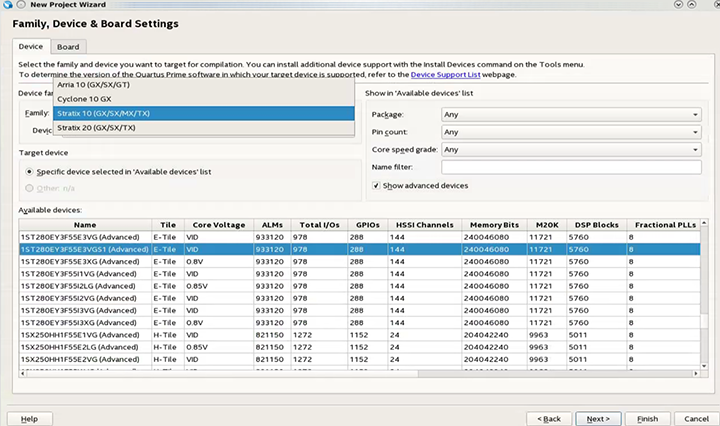Click the right arrow of horizontal scrollbar
This screenshot has height=426, width=720.
(696, 374)
